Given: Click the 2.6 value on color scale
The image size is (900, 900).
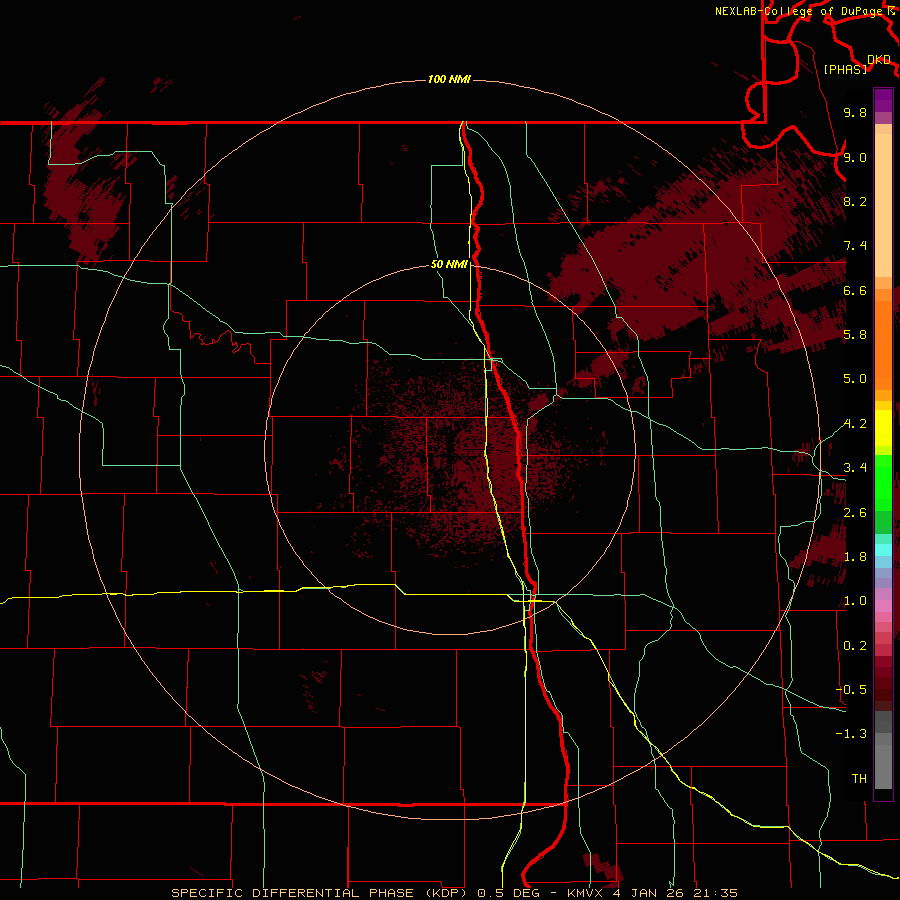Looking at the screenshot, I should (855, 513).
